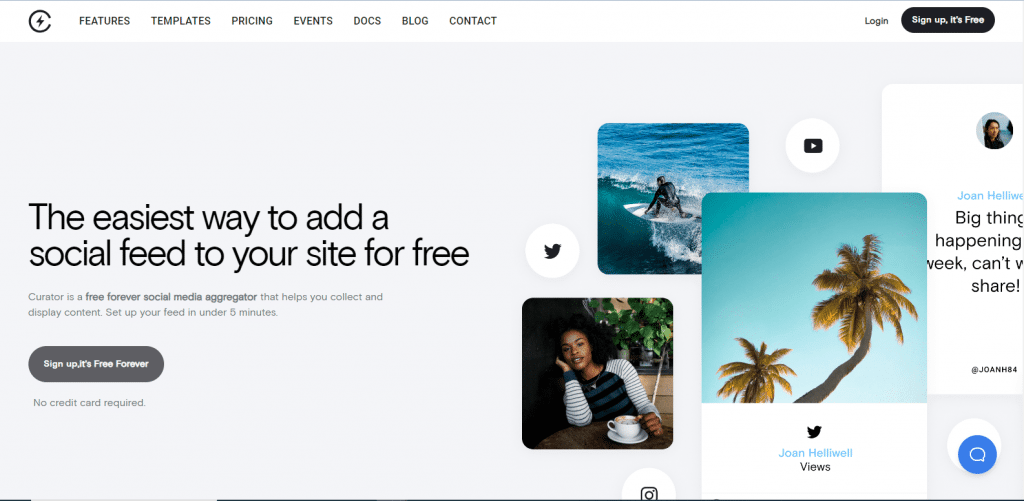The height and width of the screenshot is (501, 1024).
Task: Click the Curator lightning bolt logo
Action: tap(40, 21)
